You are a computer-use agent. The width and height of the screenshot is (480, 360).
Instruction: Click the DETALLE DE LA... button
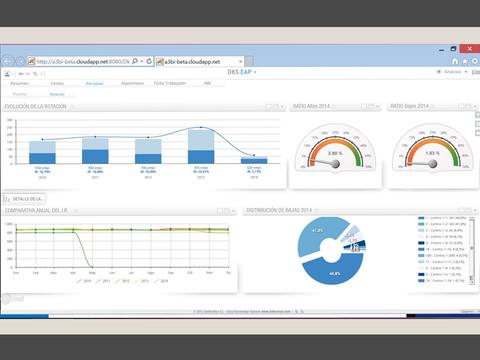[24, 199]
